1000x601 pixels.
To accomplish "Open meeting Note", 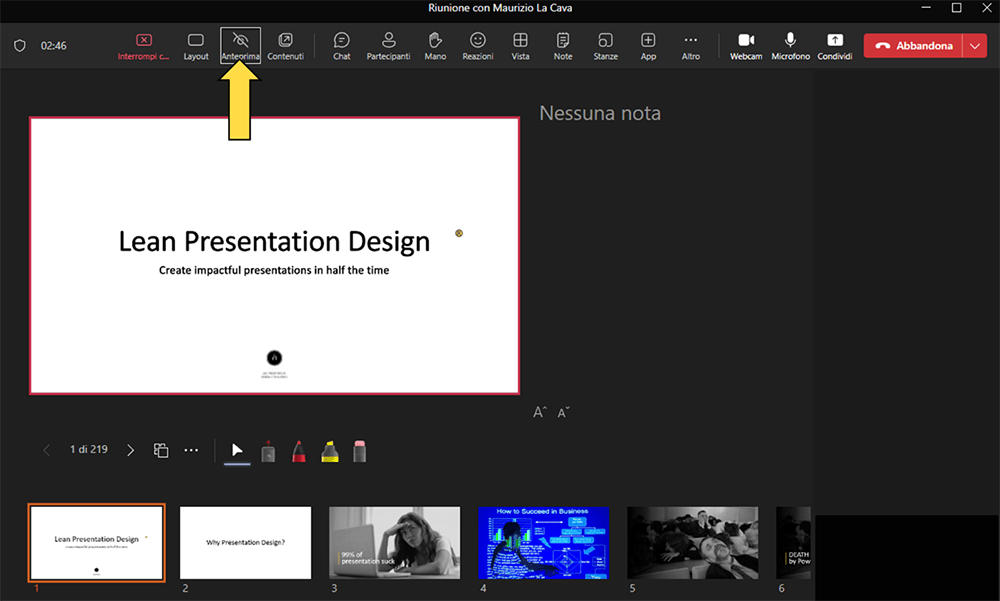I will coord(562,47).
